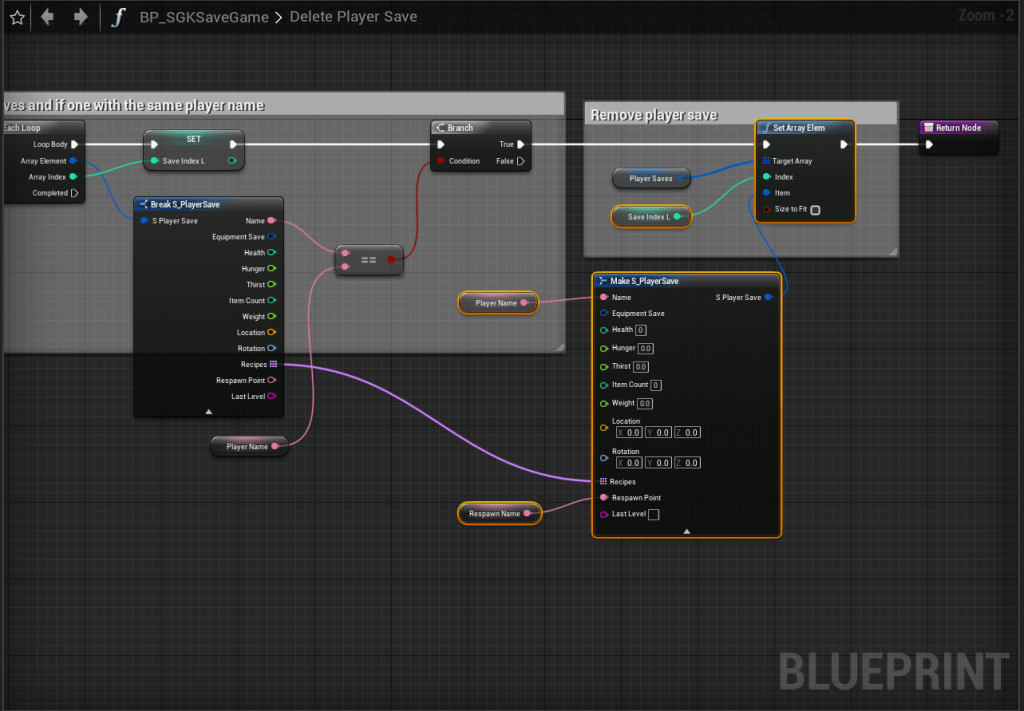Image resolution: width=1024 pixels, height=711 pixels.
Task: Collapse the Break S_PlayerSave node bottom arrow
Action: point(209,411)
